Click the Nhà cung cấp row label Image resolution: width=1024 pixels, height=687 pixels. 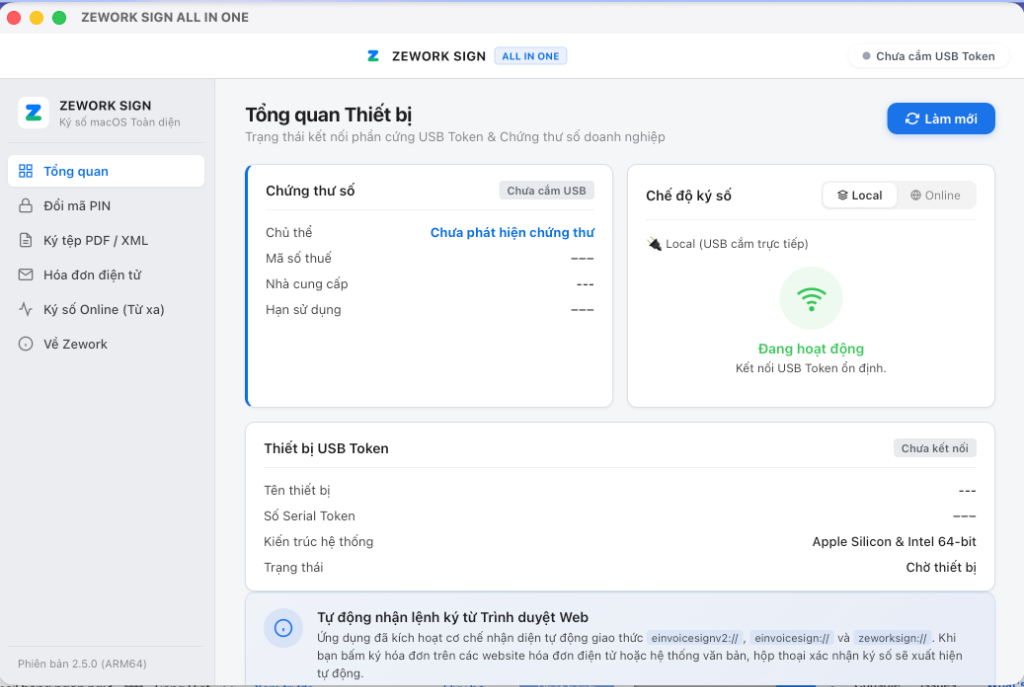point(306,284)
